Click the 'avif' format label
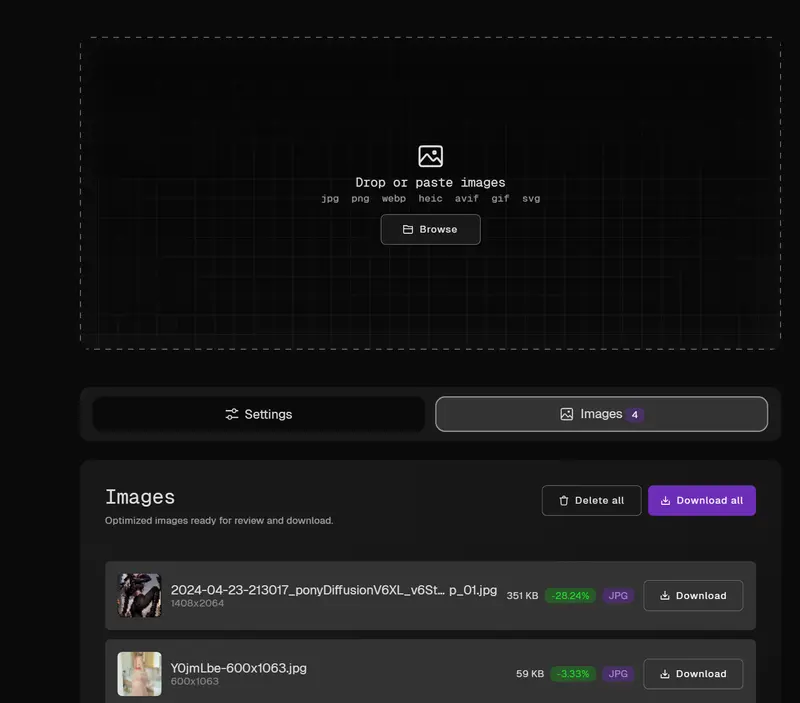The height and width of the screenshot is (703, 800). [466, 198]
